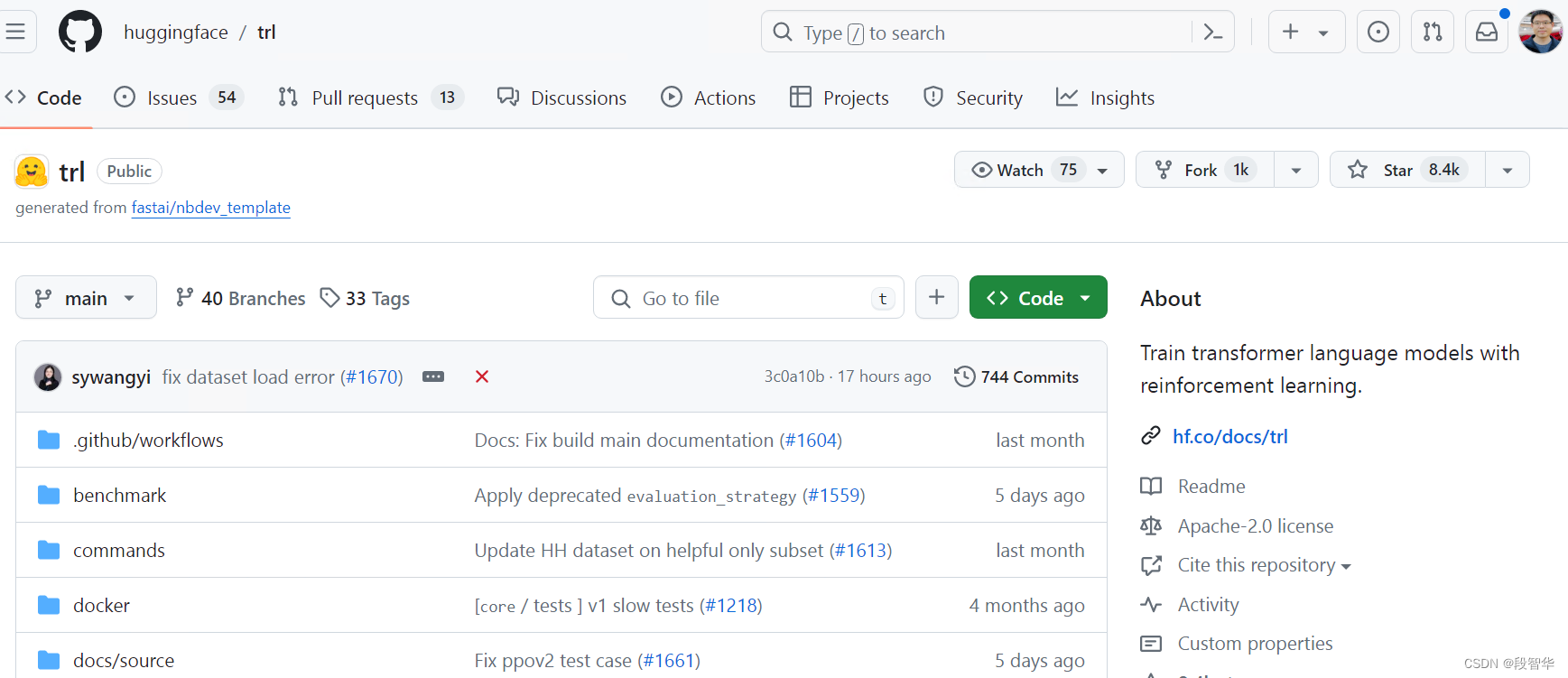Viewport: 1568px width, 678px height.
Task: Switch to the Security tab
Action: [x=973, y=98]
